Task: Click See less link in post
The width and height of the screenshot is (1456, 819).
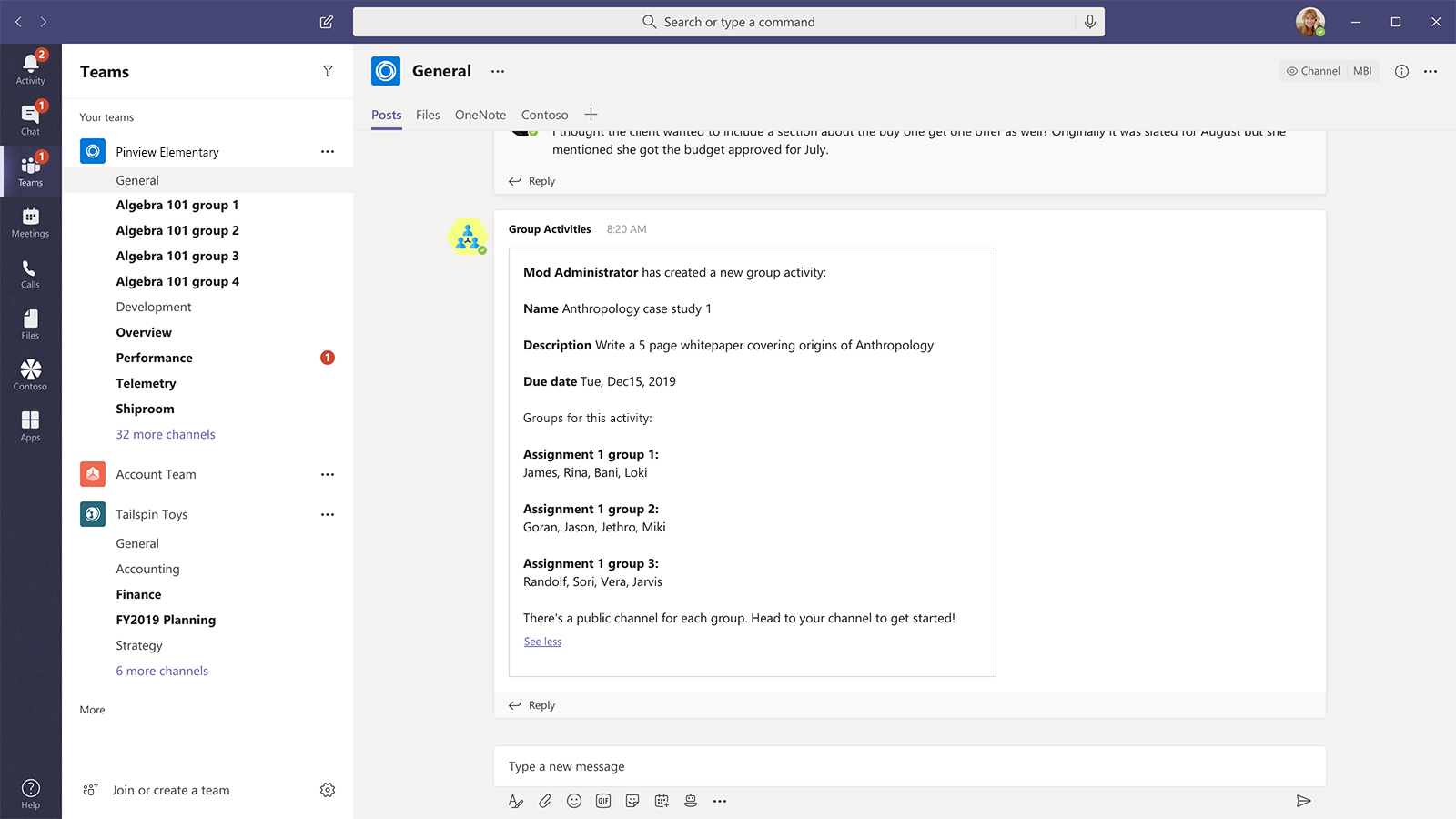Action: [542, 642]
